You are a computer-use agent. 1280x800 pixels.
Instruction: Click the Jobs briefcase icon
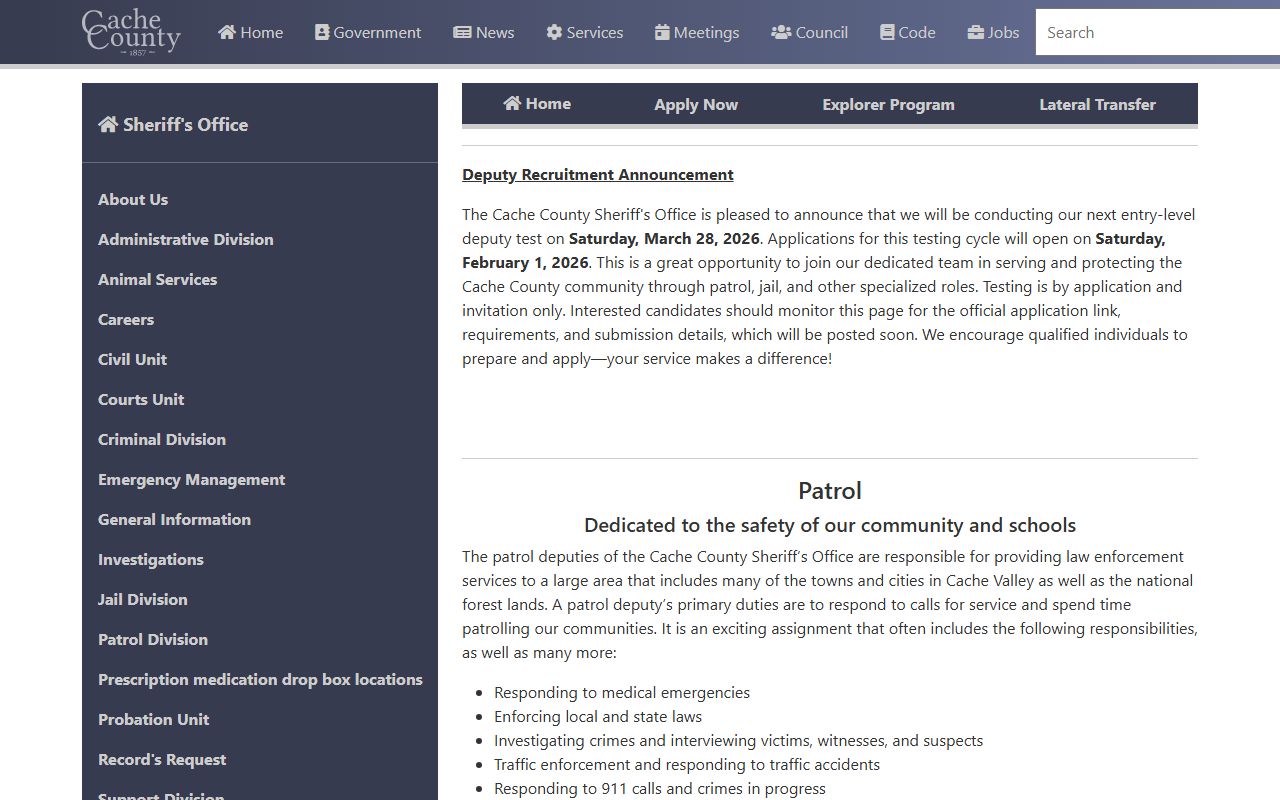[976, 32]
